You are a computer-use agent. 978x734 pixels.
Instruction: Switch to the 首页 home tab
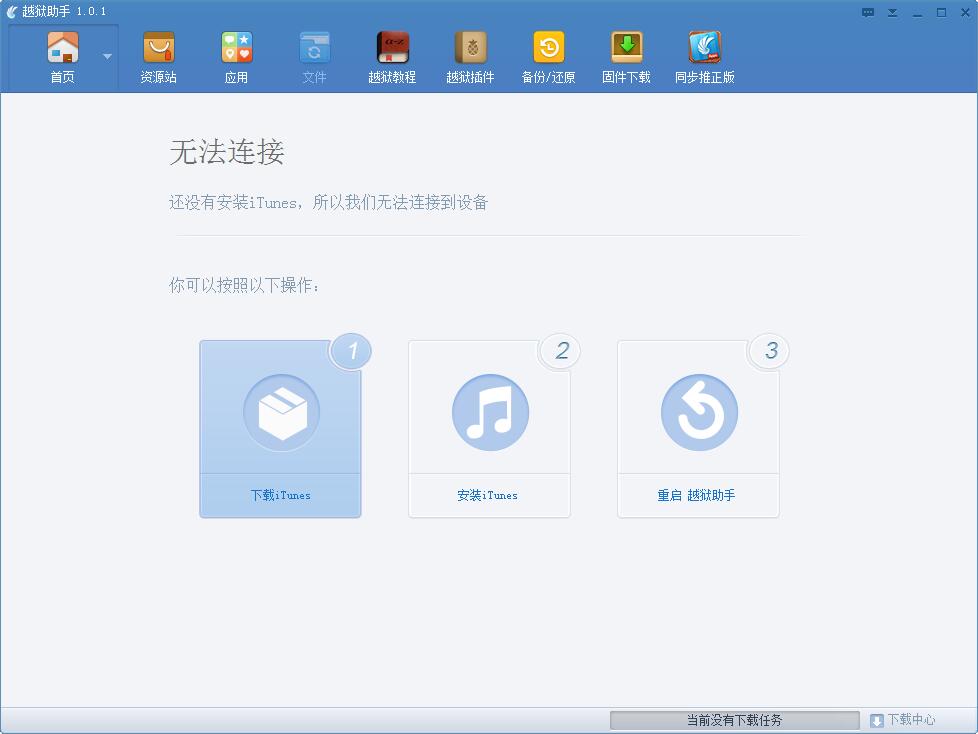tap(63, 55)
